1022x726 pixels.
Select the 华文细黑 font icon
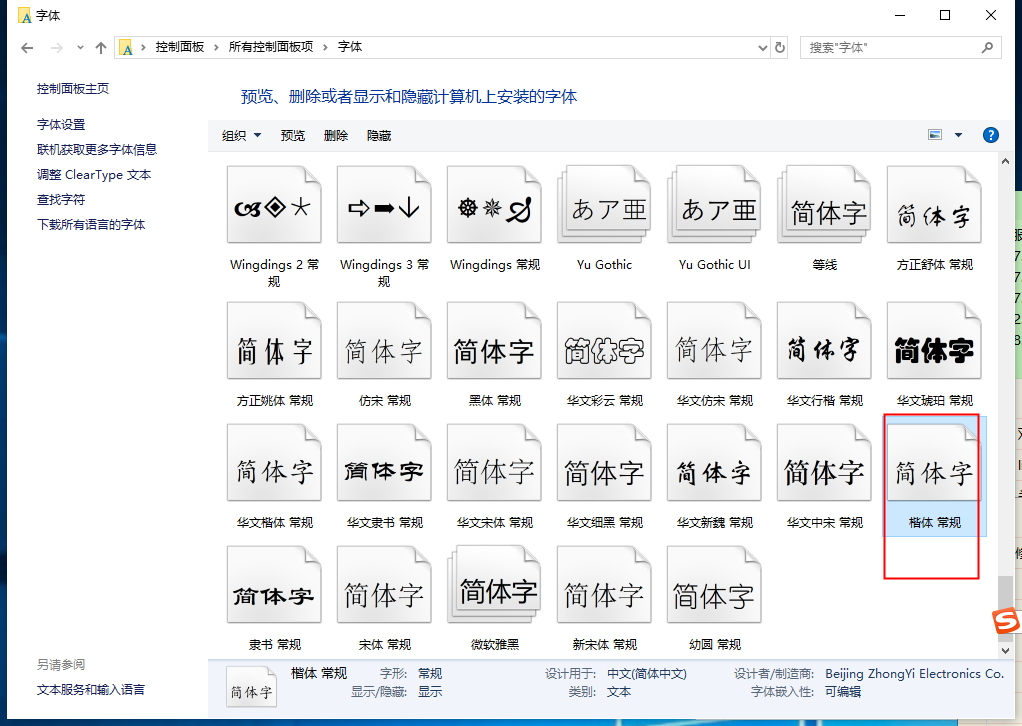pyautogui.click(x=604, y=463)
